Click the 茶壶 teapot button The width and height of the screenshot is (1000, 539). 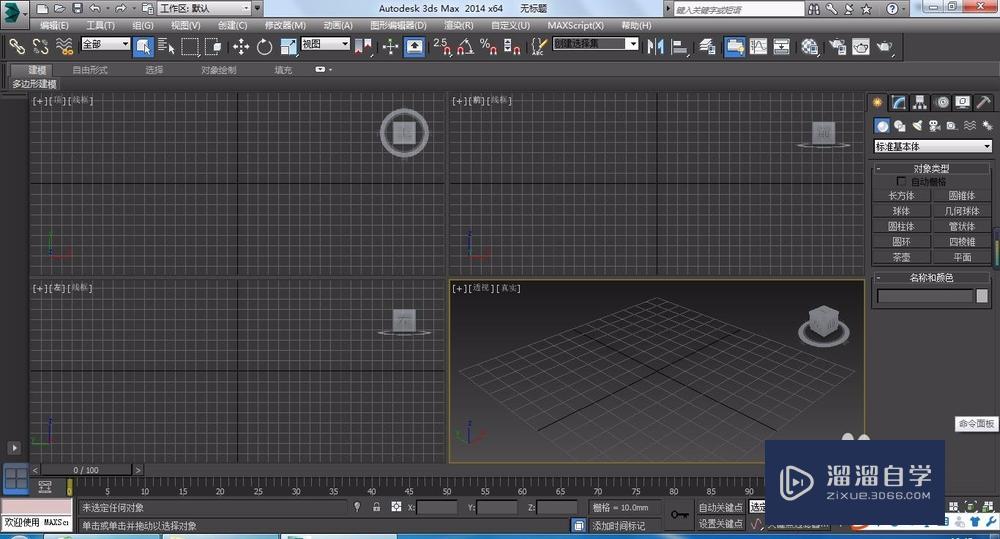901,257
